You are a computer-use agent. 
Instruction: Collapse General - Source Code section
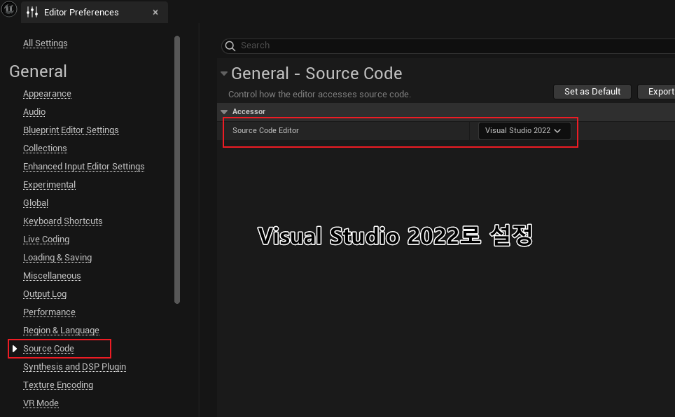point(224,74)
